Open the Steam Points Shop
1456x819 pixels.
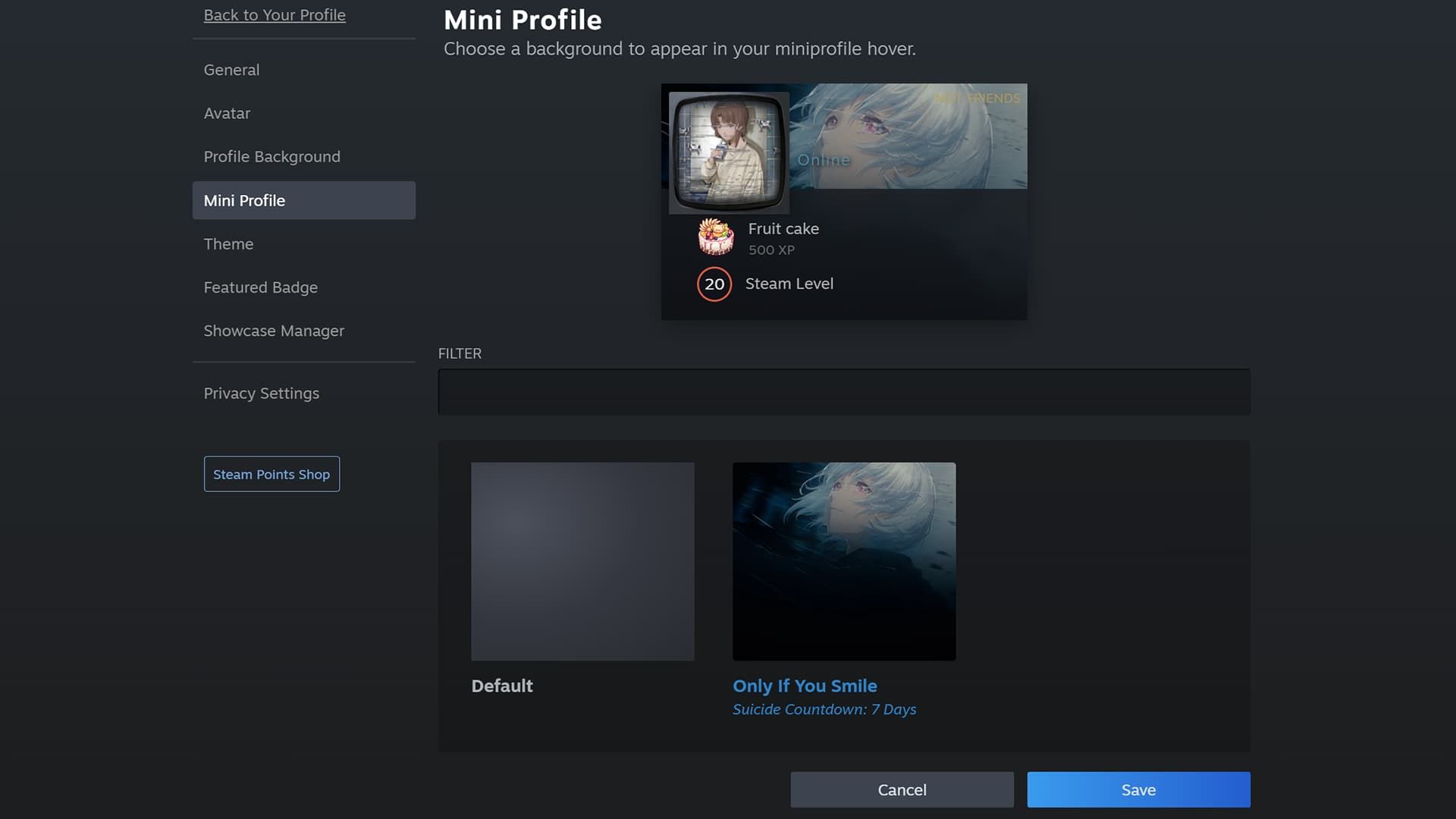click(271, 474)
